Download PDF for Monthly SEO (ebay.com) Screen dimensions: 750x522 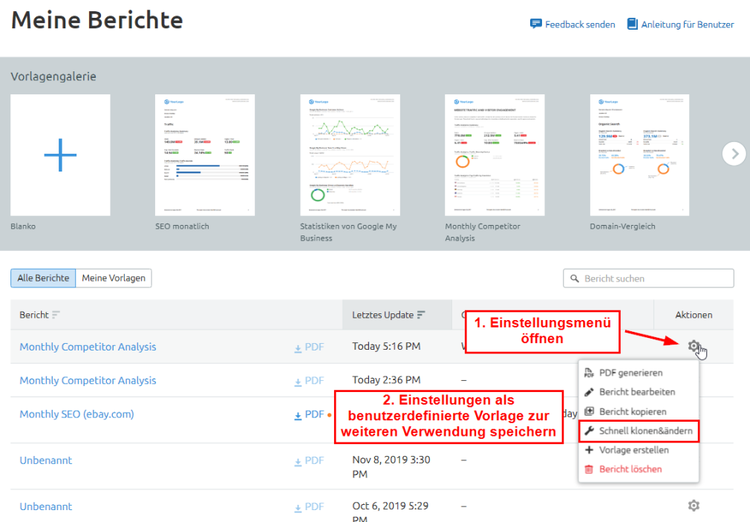pyautogui.click(x=309, y=414)
